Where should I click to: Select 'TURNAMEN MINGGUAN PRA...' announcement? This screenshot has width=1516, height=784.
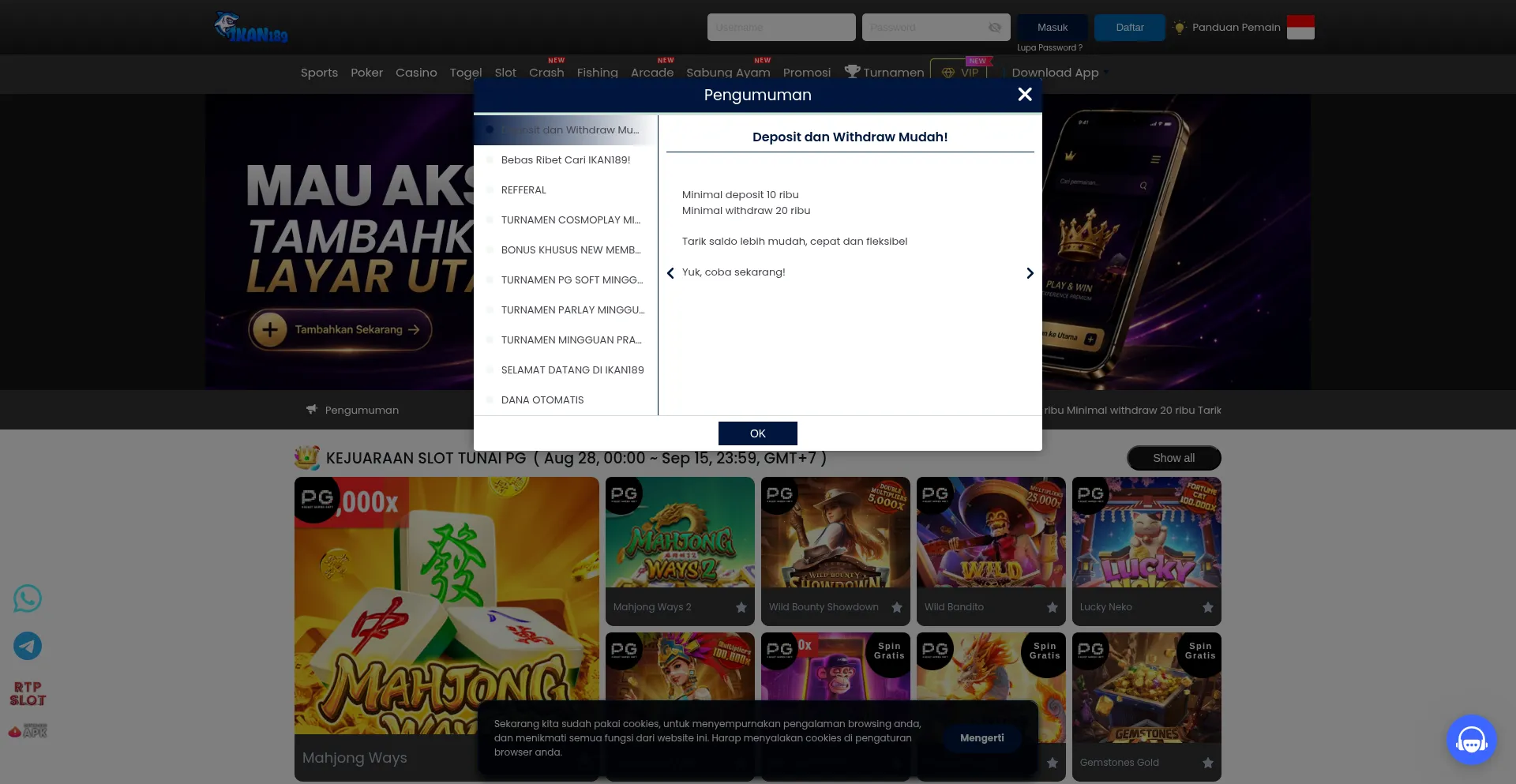565,340
